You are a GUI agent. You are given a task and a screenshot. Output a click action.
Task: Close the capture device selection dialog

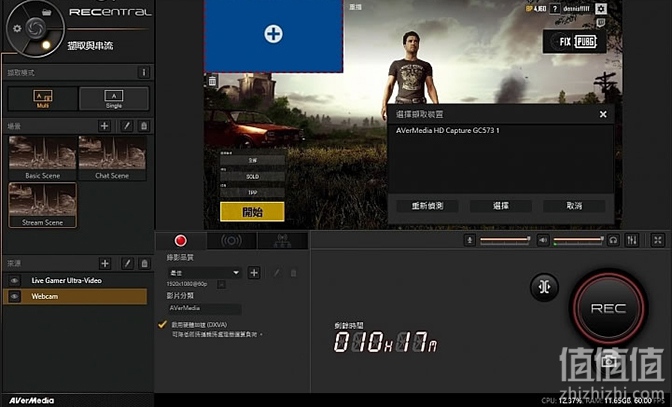point(603,114)
